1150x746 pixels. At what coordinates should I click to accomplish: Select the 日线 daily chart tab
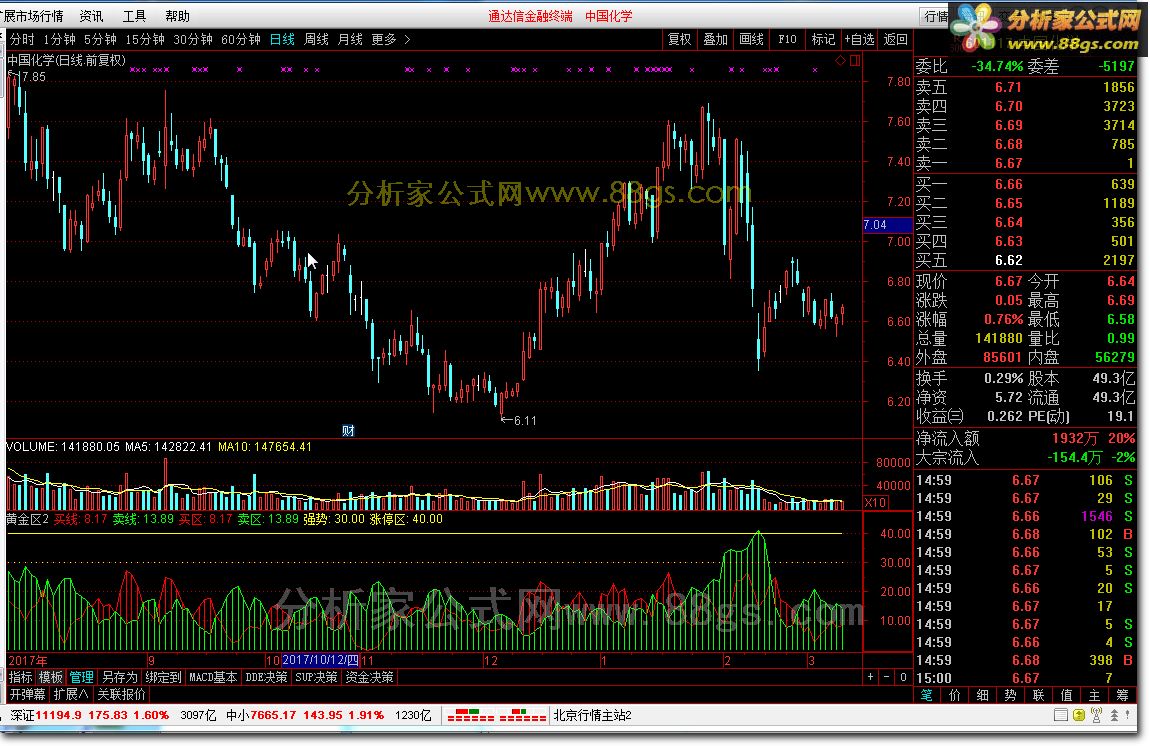[x=282, y=40]
